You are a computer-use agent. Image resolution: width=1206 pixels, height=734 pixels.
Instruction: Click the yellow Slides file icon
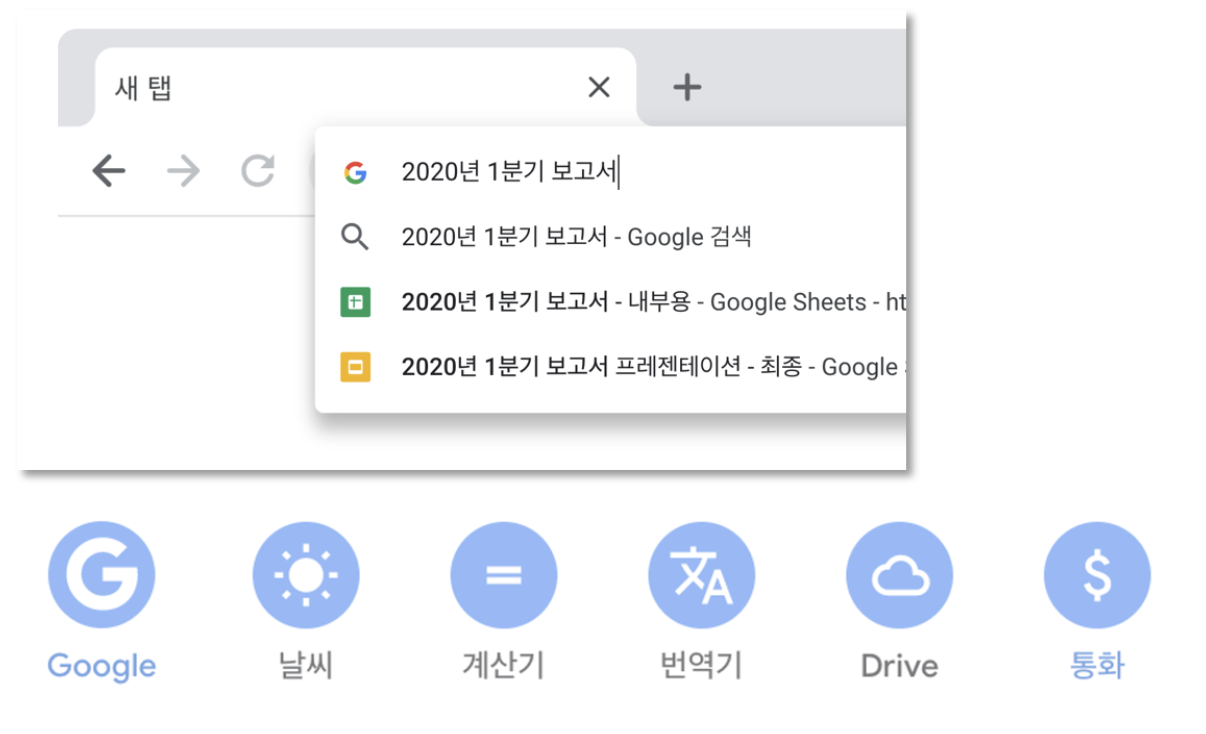[x=355, y=367]
